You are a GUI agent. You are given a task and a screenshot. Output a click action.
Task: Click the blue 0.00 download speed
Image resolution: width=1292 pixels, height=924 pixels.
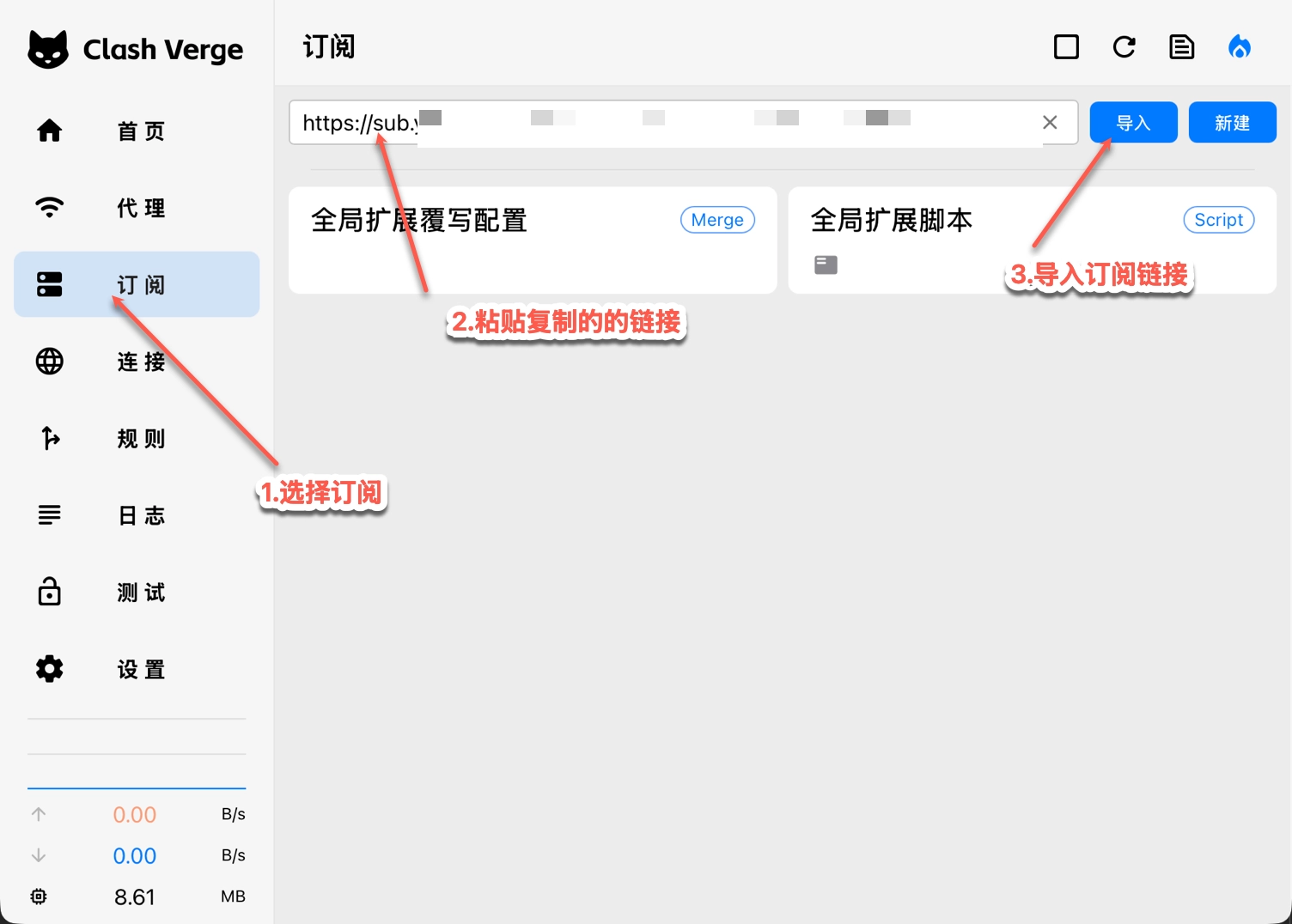click(x=135, y=856)
